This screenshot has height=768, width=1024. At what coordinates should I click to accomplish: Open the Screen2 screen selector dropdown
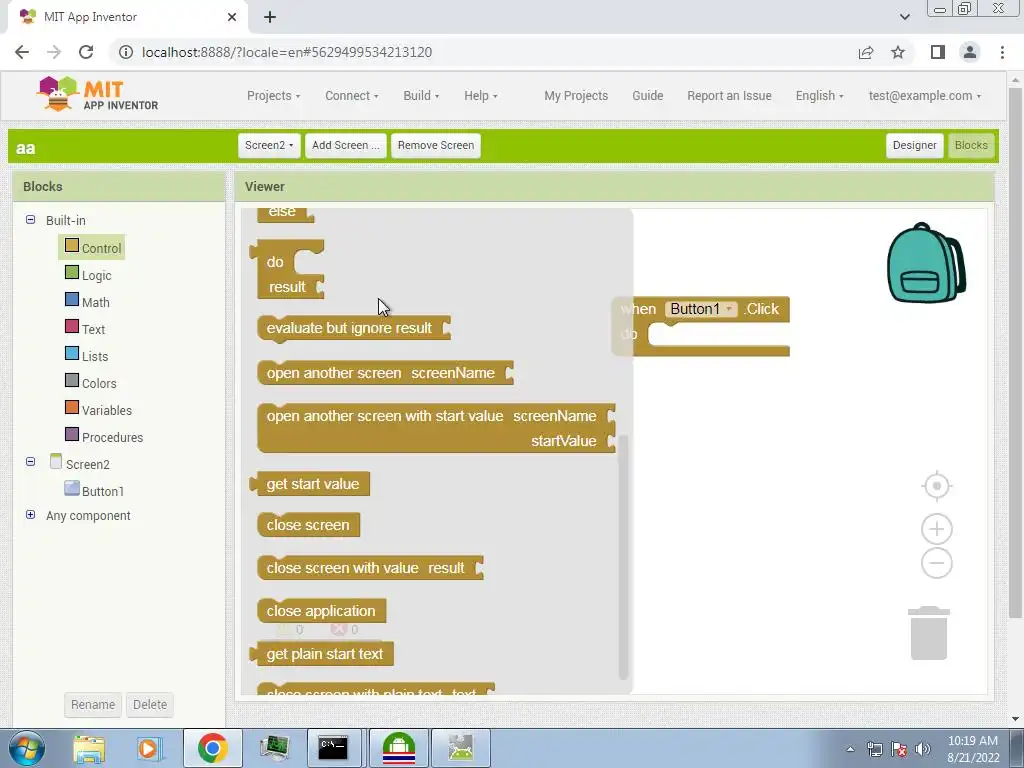point(269,146)
